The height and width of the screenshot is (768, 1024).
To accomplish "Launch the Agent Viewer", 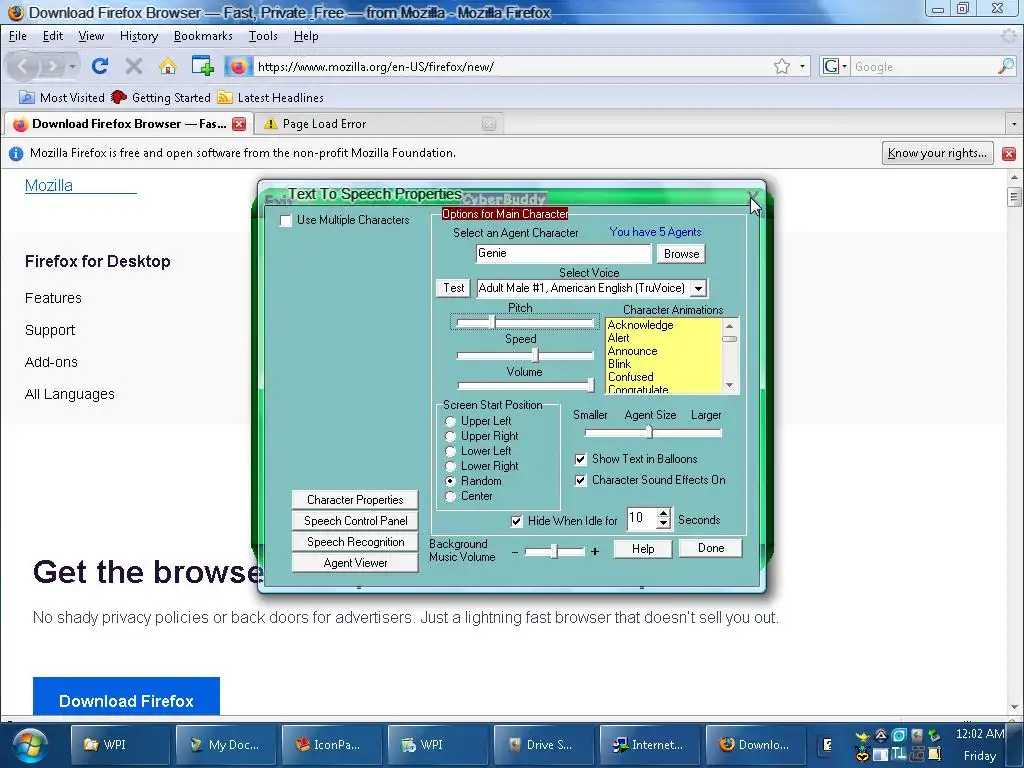I will [x=355, y=563].
